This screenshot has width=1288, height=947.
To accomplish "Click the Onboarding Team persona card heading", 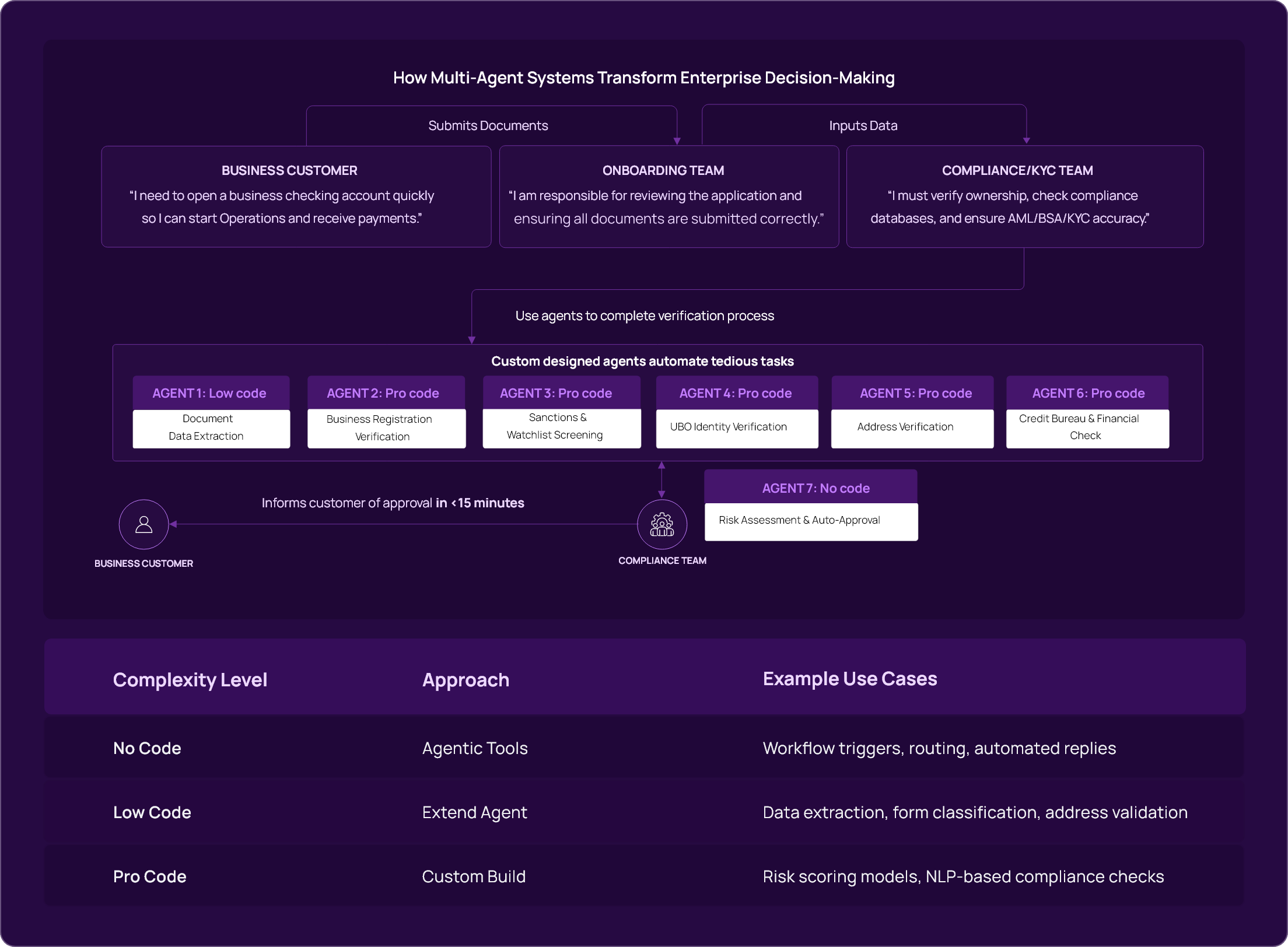I will 663,170.
